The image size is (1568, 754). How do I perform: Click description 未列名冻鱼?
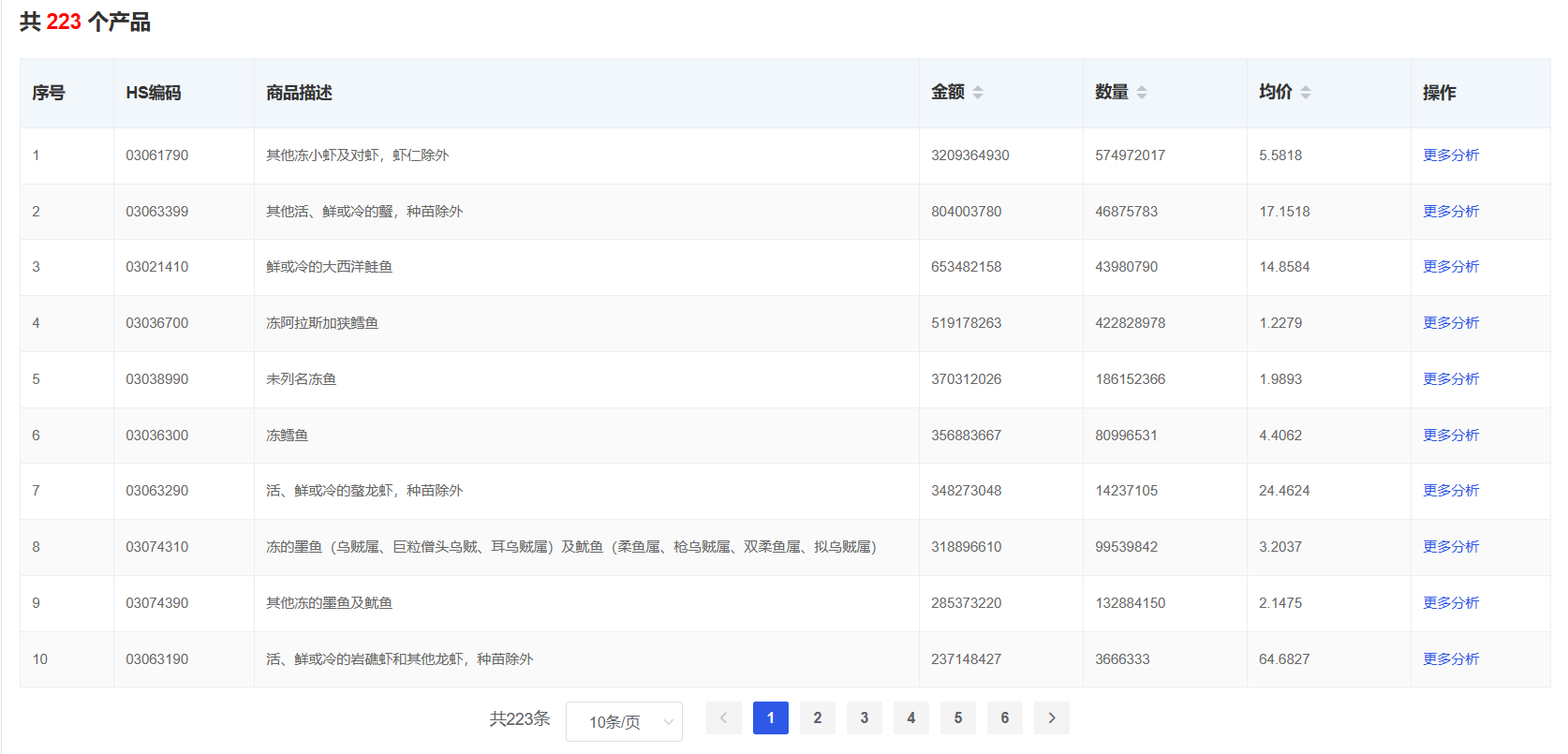[302, 379]
